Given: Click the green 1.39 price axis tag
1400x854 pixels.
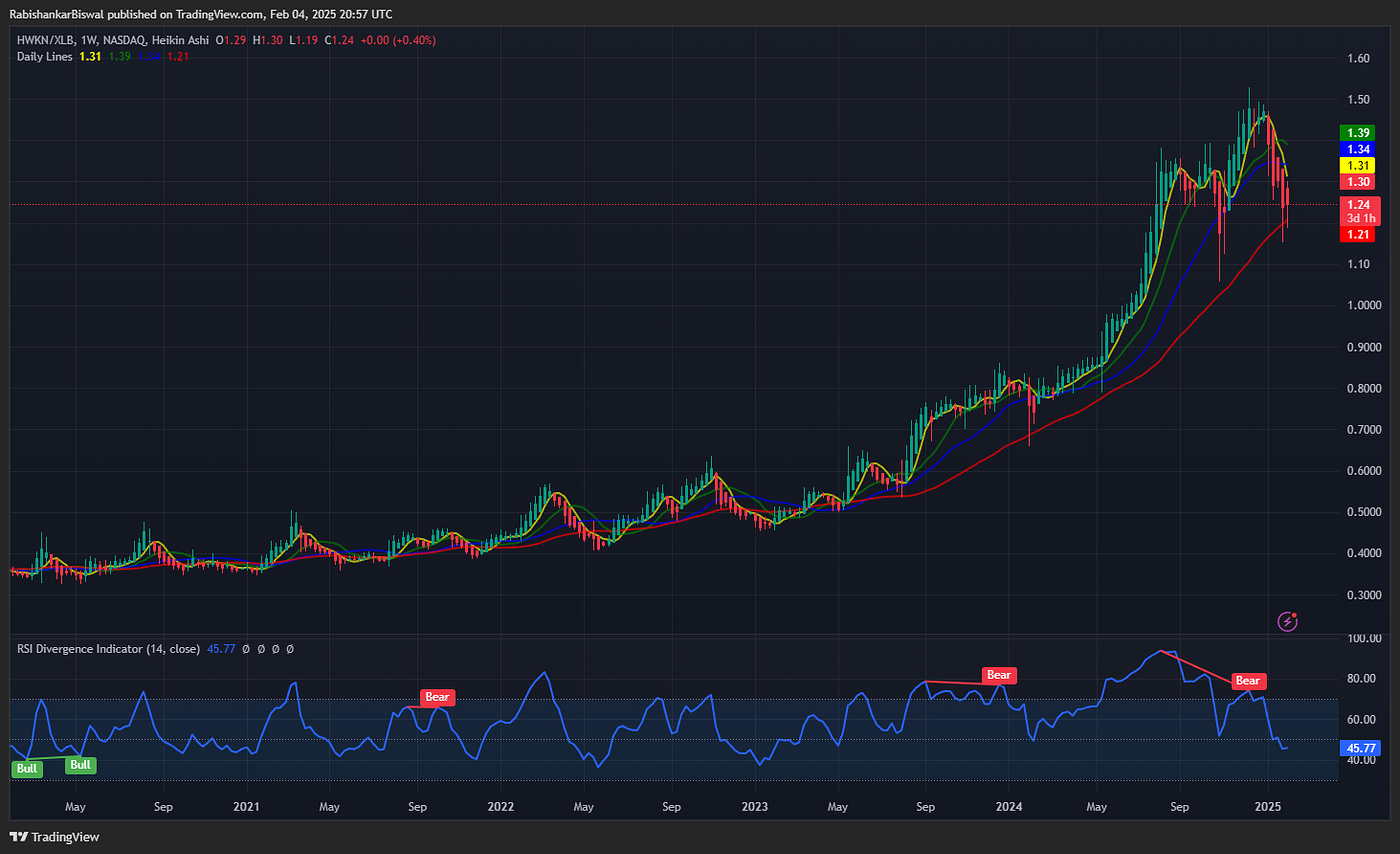Looking at the screenshot, I should (x=1357, y=133).
